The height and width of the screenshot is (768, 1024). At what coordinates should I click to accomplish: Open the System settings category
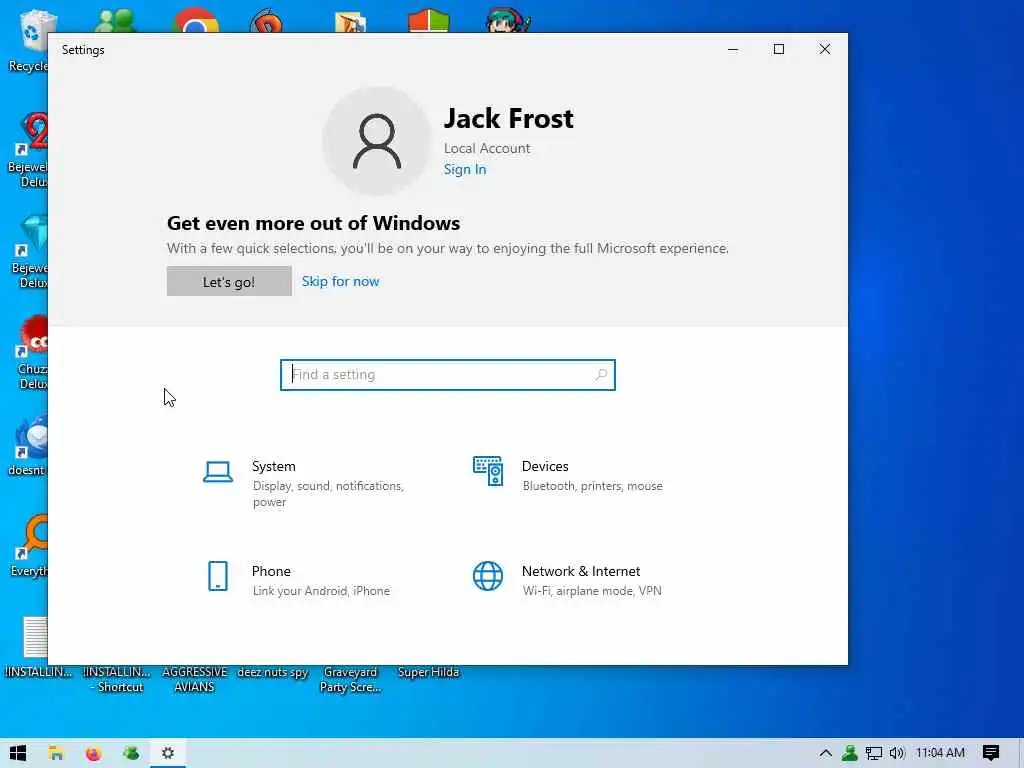(x=304, y=483)
